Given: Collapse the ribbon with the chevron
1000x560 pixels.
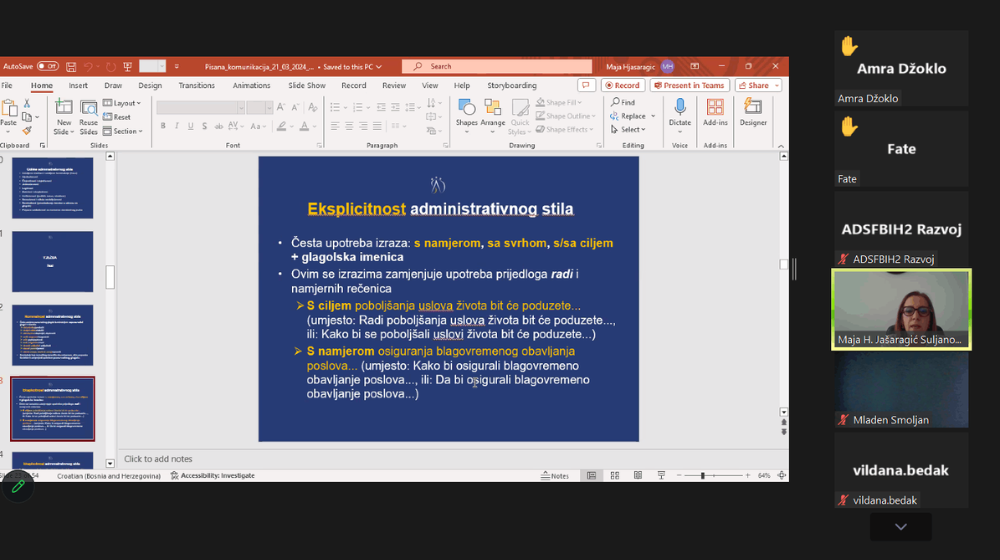Looking at the screenshot, I should (781, 146).
